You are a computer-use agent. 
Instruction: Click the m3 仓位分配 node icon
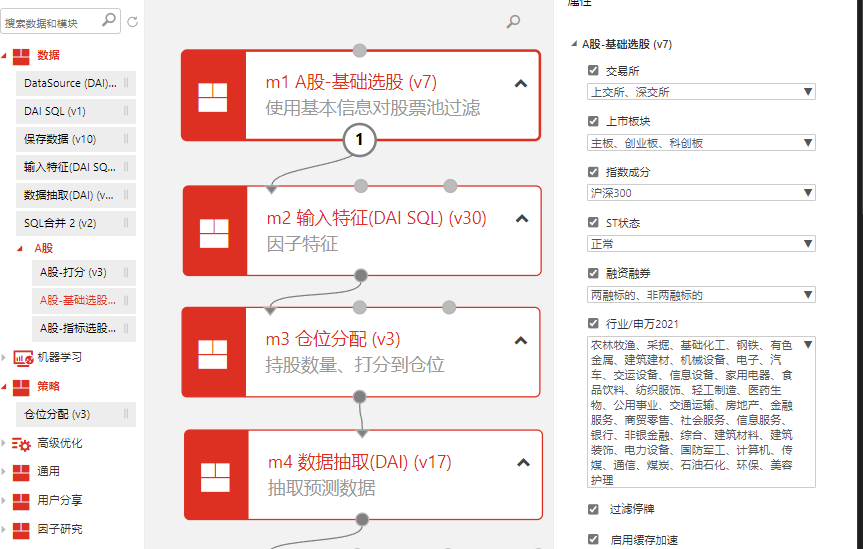click(x=213, y=353)
